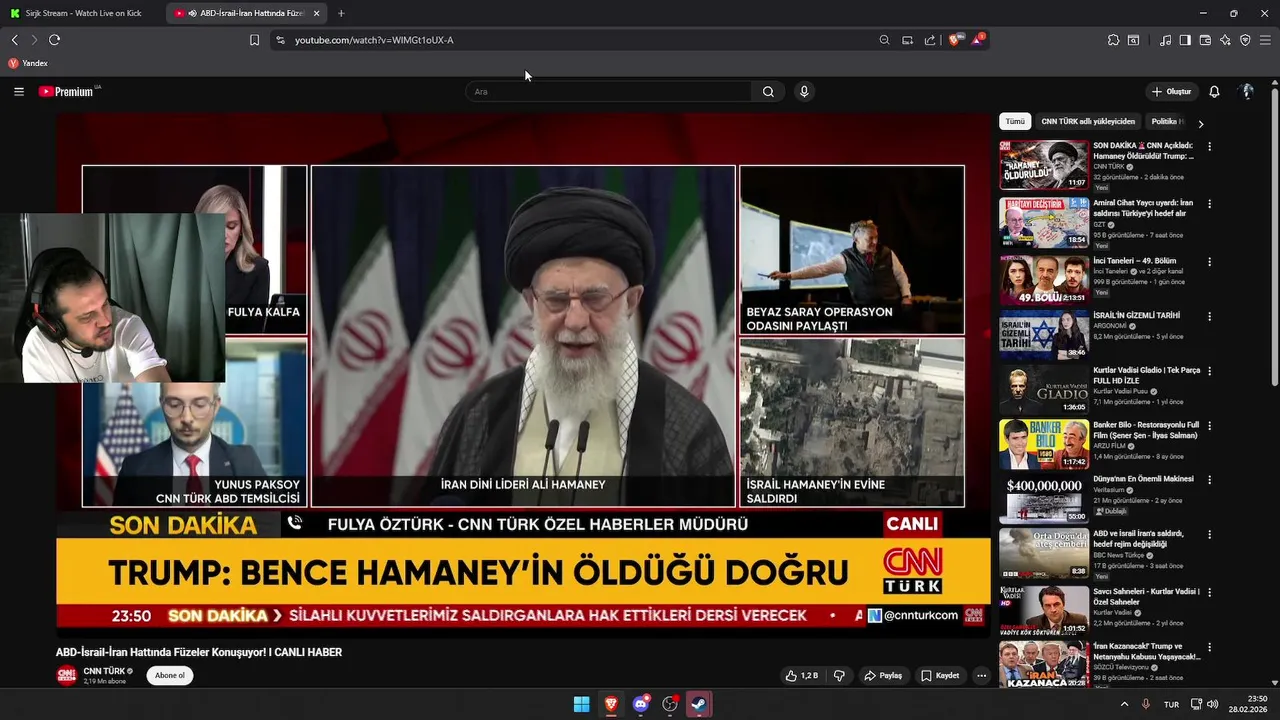Go back with browser back arrow
This screenshot has height=720, width=1280.
tap(15, 40)
